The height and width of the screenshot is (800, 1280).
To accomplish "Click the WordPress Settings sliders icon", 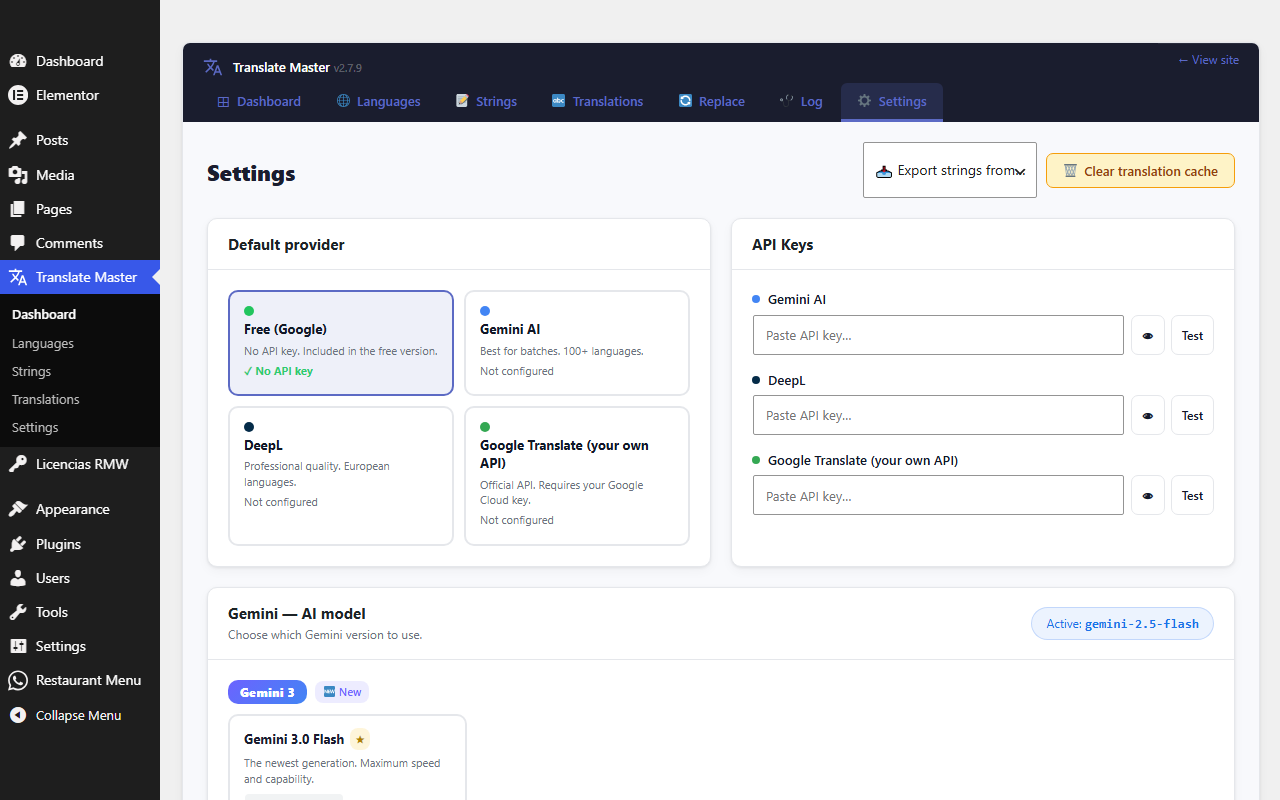I will pyautogui.click(x=18, y=646).
